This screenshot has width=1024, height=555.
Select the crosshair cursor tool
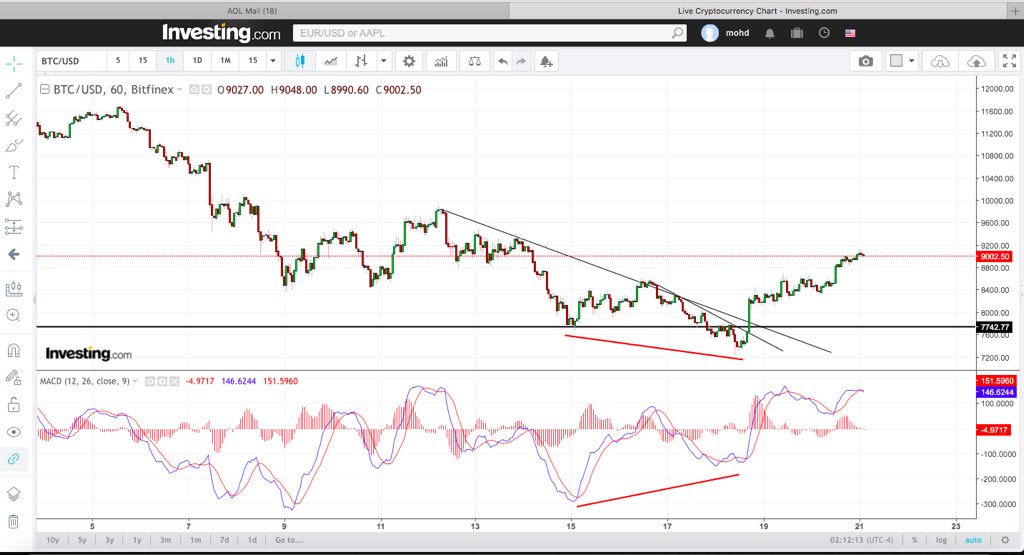point(14,64)
